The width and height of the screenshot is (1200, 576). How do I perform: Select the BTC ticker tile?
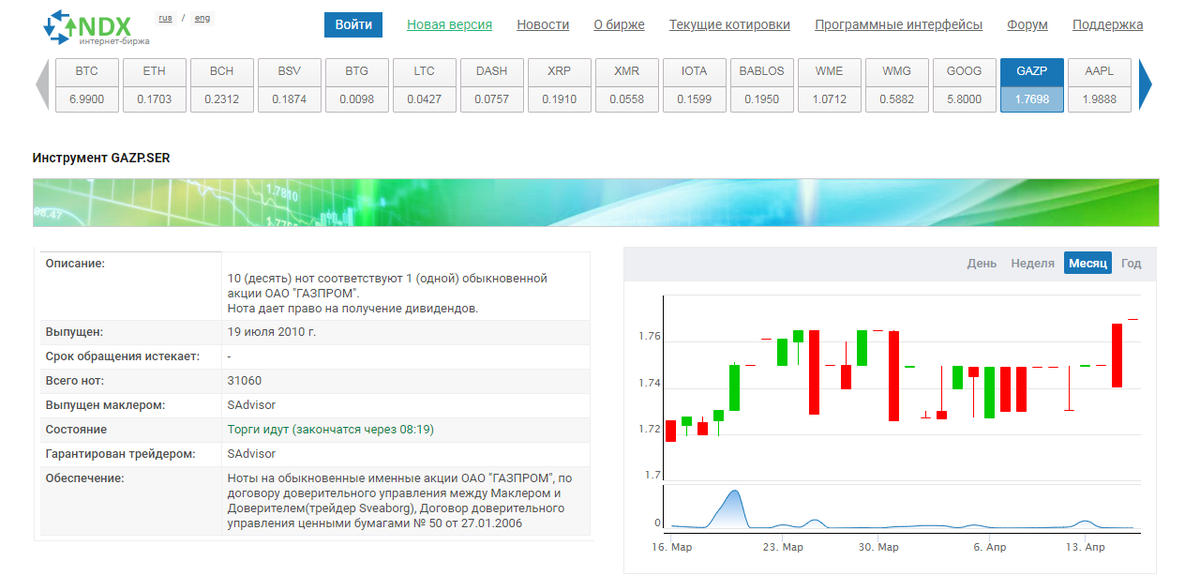[86, 85]
